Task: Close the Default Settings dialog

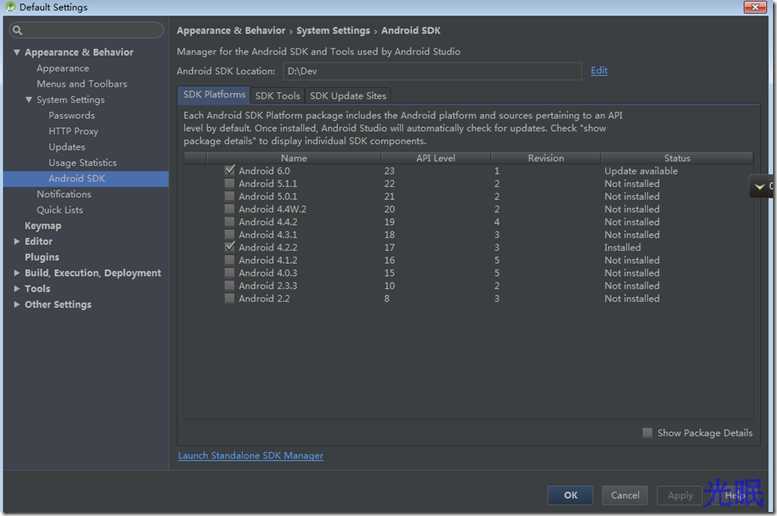Action: [755, 7]
